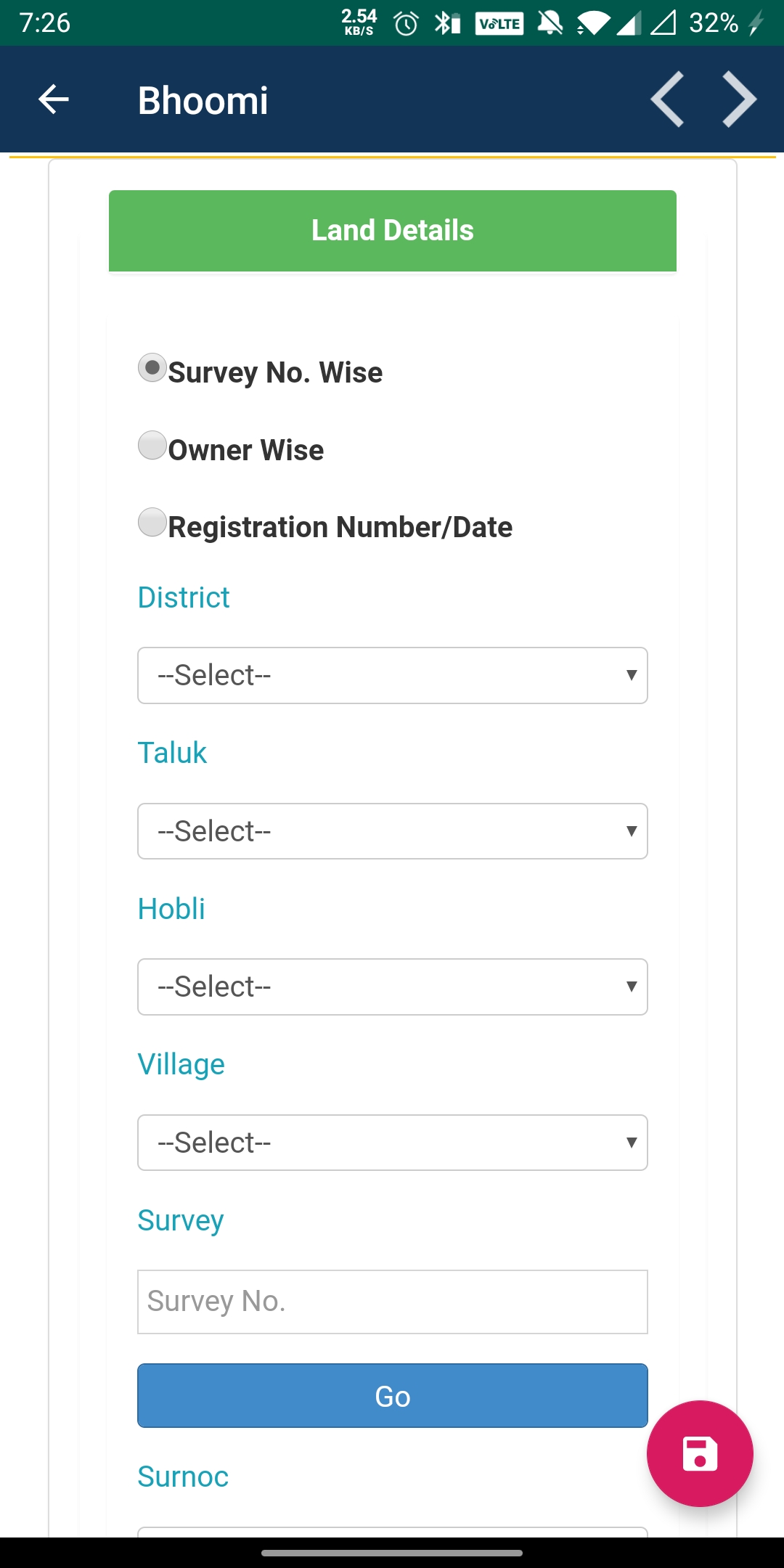
Task: Go to next page with right chevron
Action: pyautogui.click(x=740, y=99)
